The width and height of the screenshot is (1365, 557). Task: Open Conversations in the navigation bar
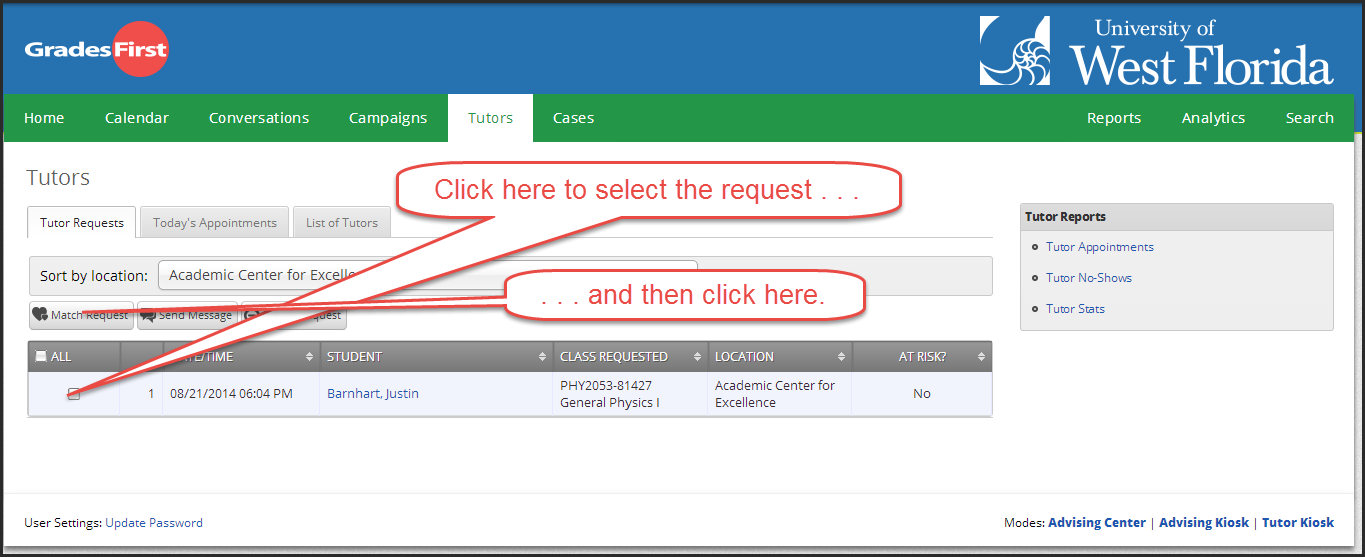tap(259, 118)
